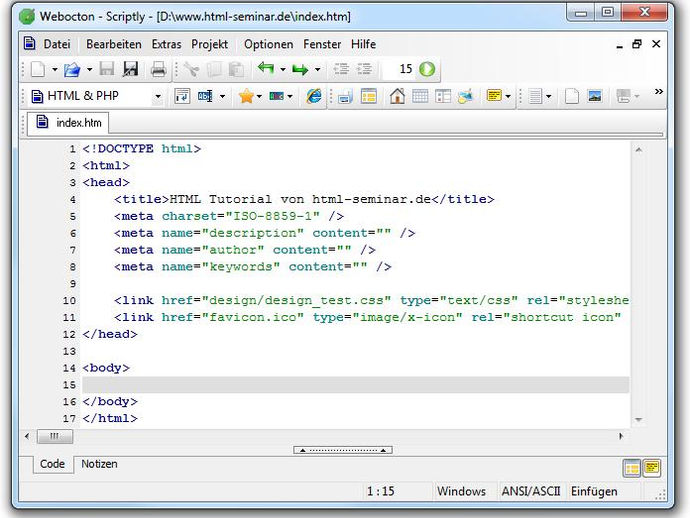Toggle the yellow notes panel button at bottom right

click(652, 467)
